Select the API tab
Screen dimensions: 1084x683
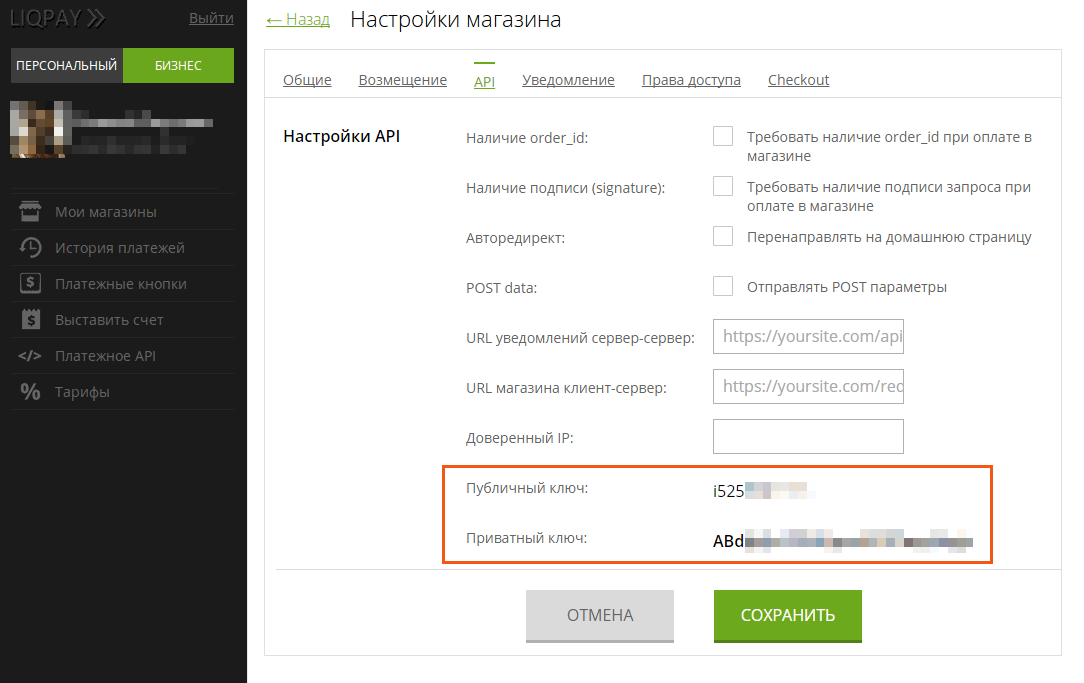tap(484, 82)
